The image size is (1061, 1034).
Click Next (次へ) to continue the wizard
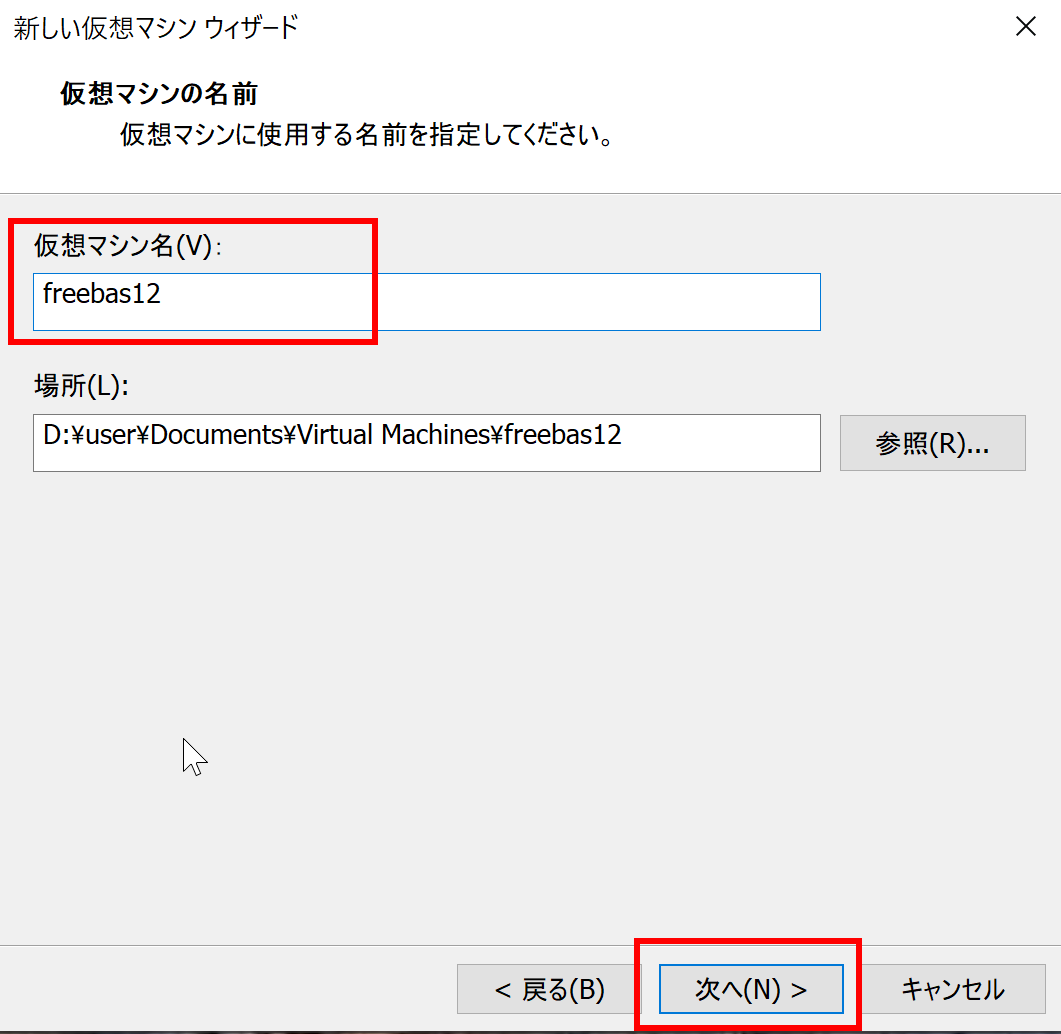pos(750,989)
